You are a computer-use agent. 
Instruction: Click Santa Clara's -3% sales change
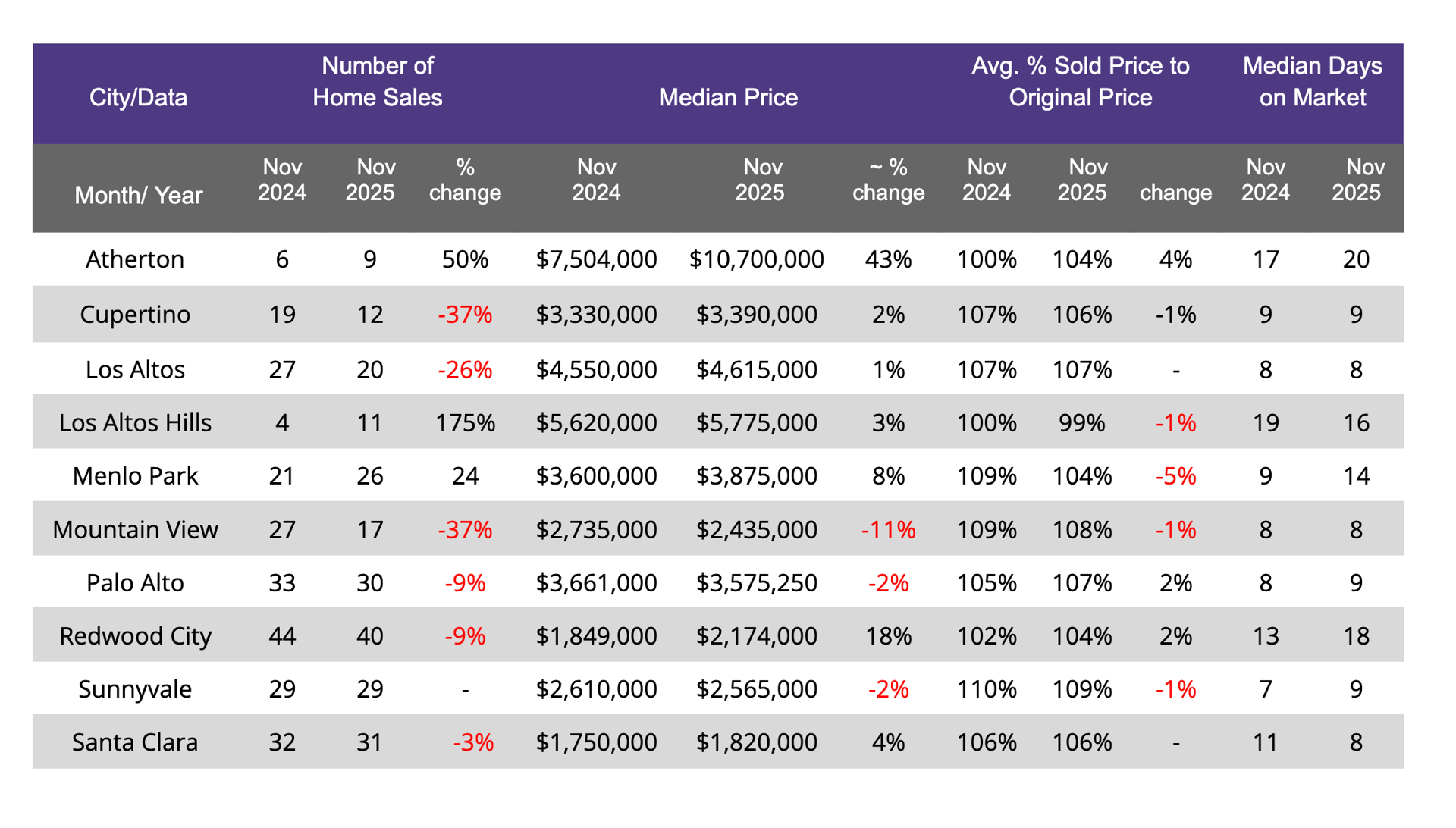(x=473, y=742)
